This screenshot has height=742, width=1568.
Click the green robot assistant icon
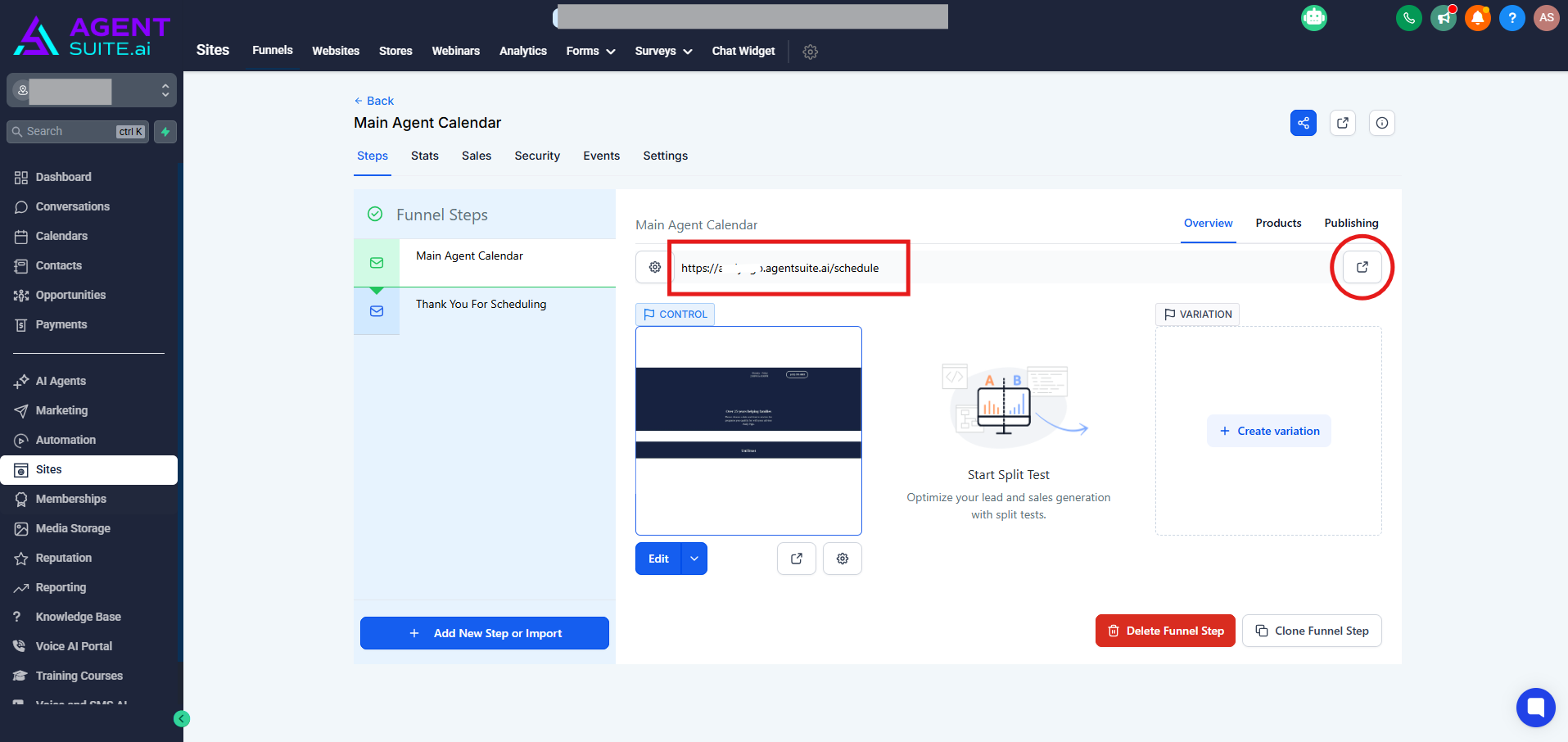[1314, 17]
